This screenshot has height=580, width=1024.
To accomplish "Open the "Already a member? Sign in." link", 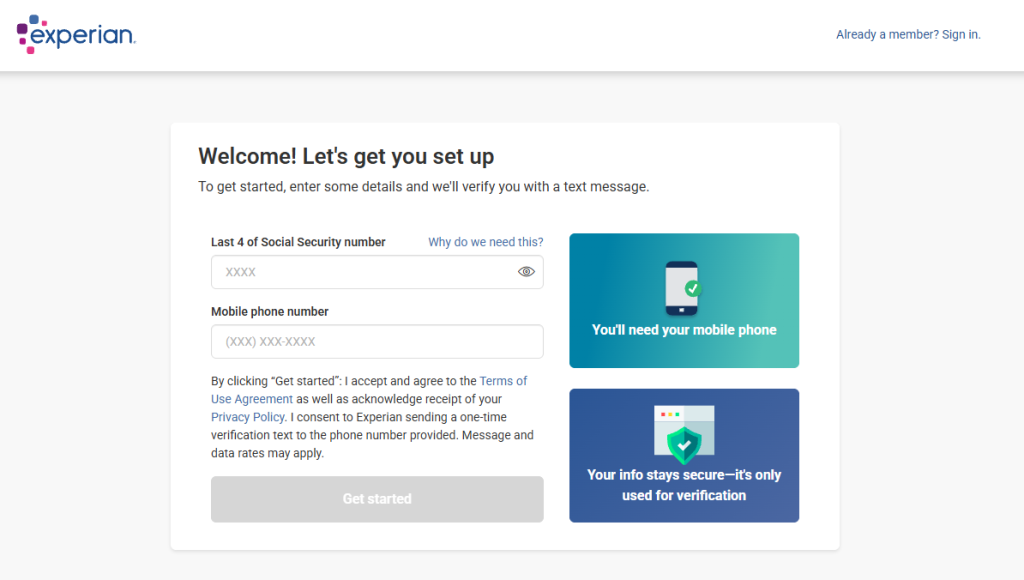I will [908, 35].
